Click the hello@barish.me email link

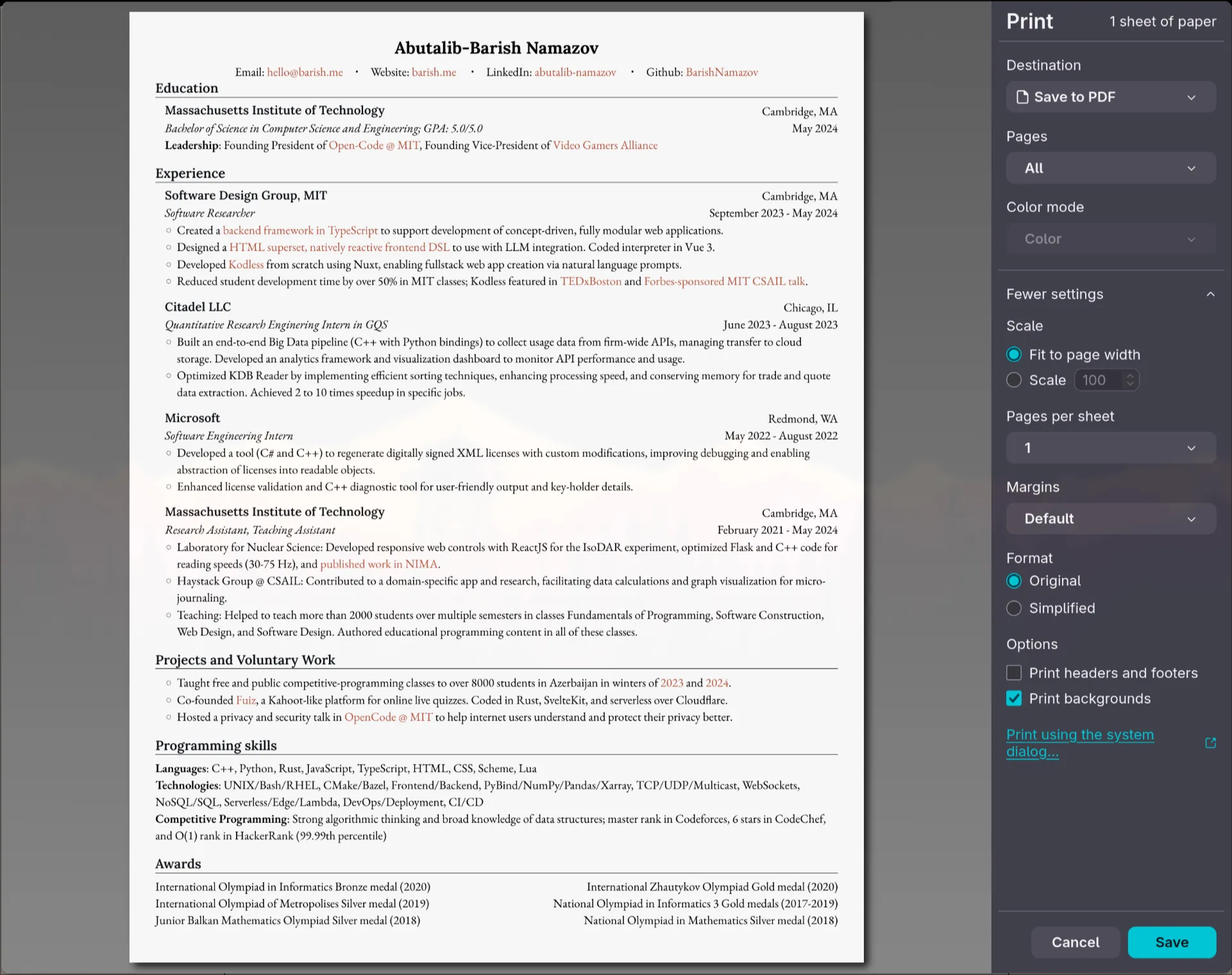click(305, 72)
